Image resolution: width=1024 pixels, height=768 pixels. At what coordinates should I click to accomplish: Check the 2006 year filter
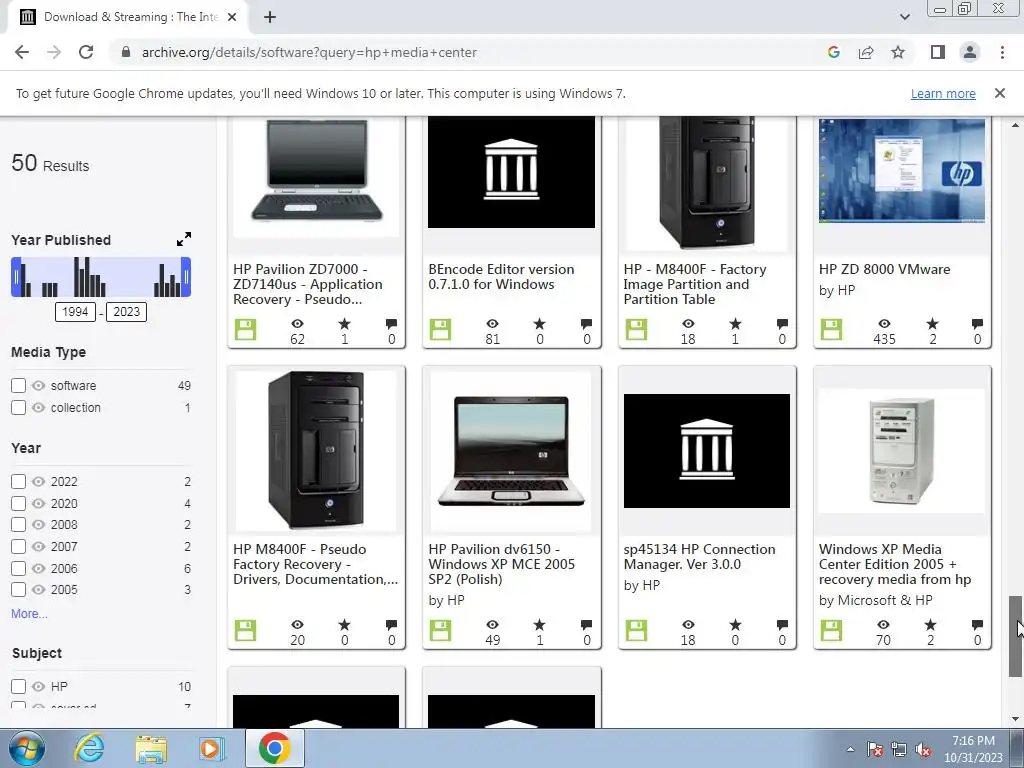[18, 568]
